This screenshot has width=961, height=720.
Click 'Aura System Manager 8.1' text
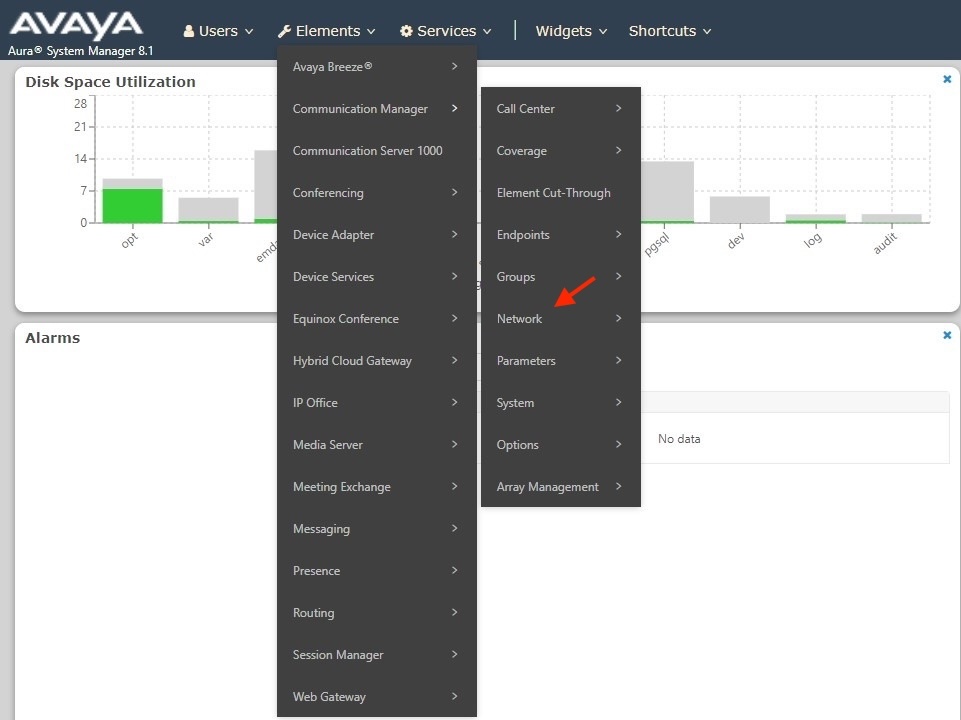(80, 51)
